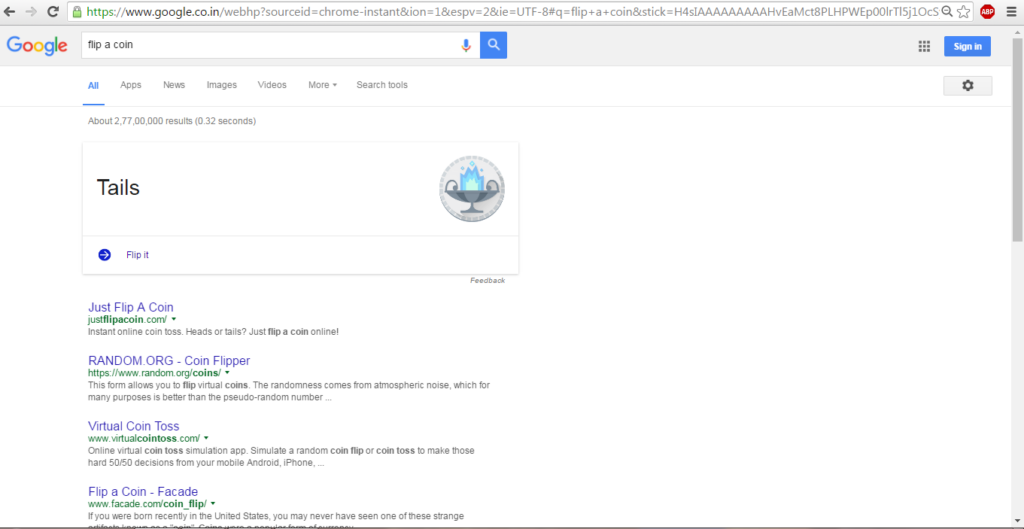Click the 'Tails' result text

coord(118,188)
